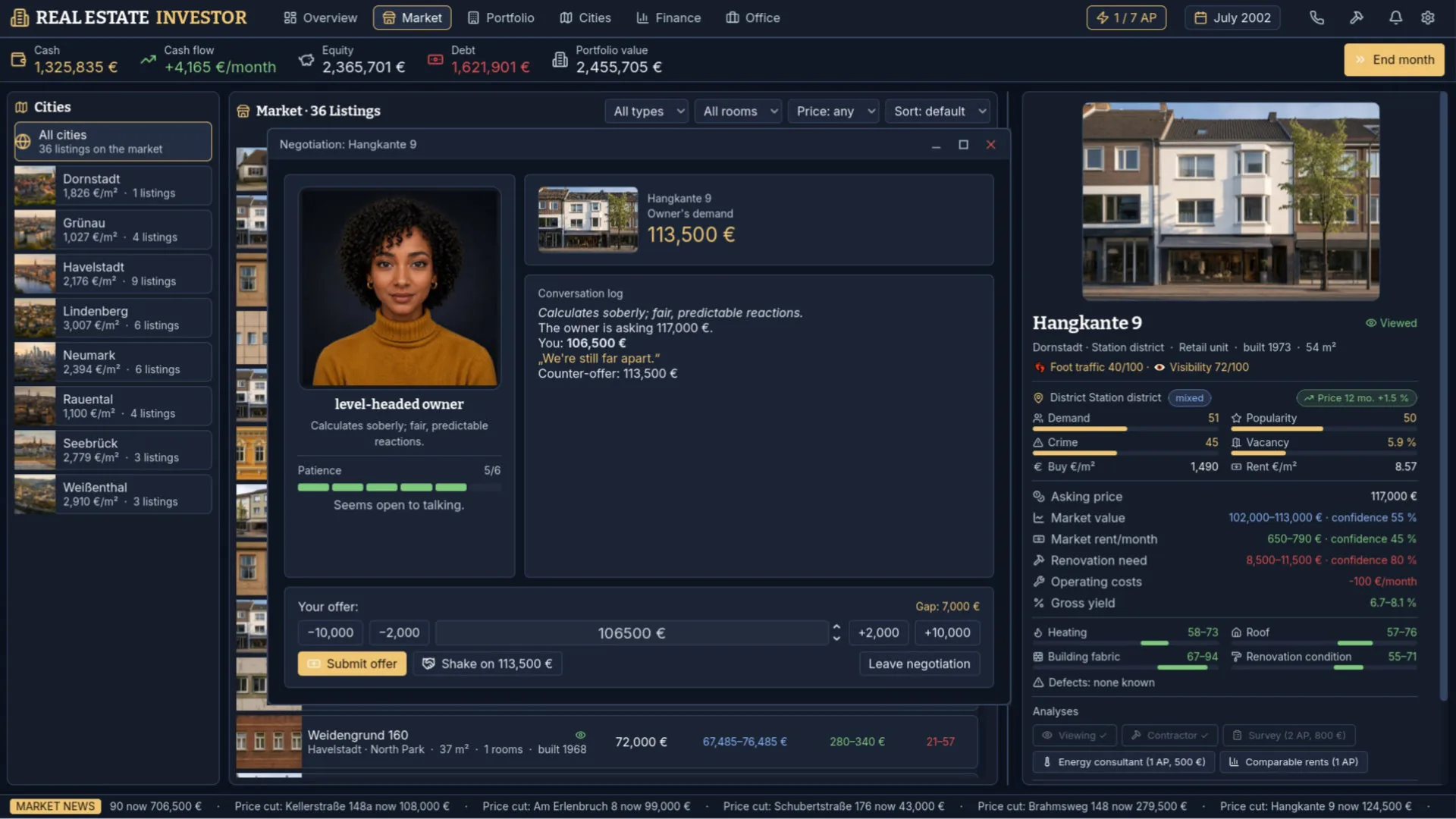Screen dimensions: 1456x819
Task: Click the Demand level bar
Action: (x=1125, y=429)
